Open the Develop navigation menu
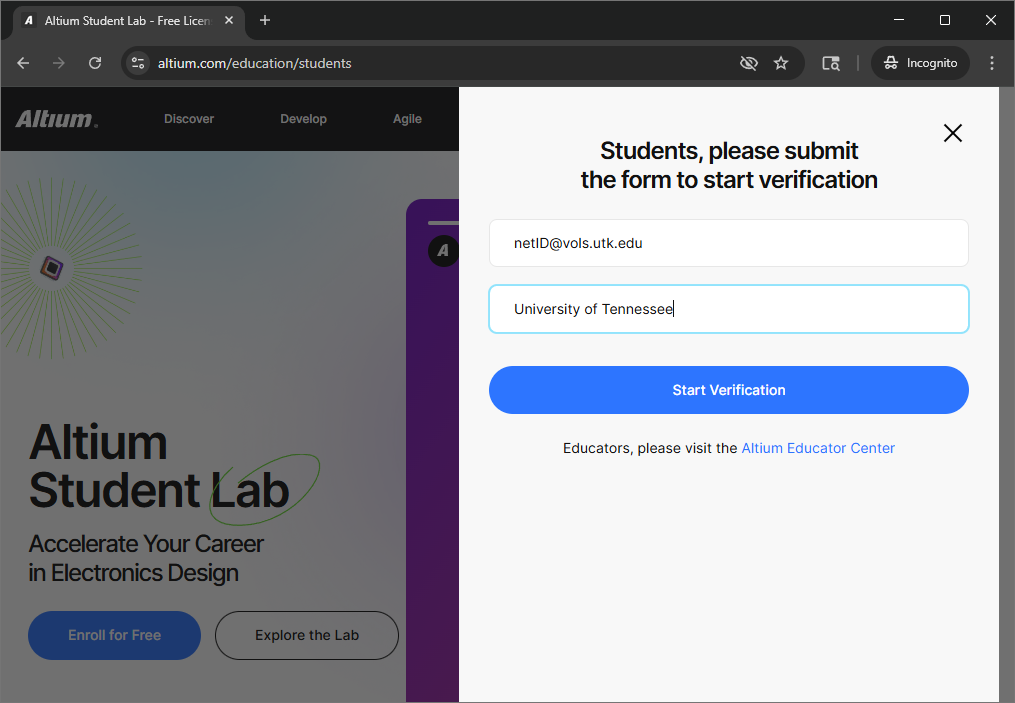Screen dimensions: 1015x703 pos(303,119)
